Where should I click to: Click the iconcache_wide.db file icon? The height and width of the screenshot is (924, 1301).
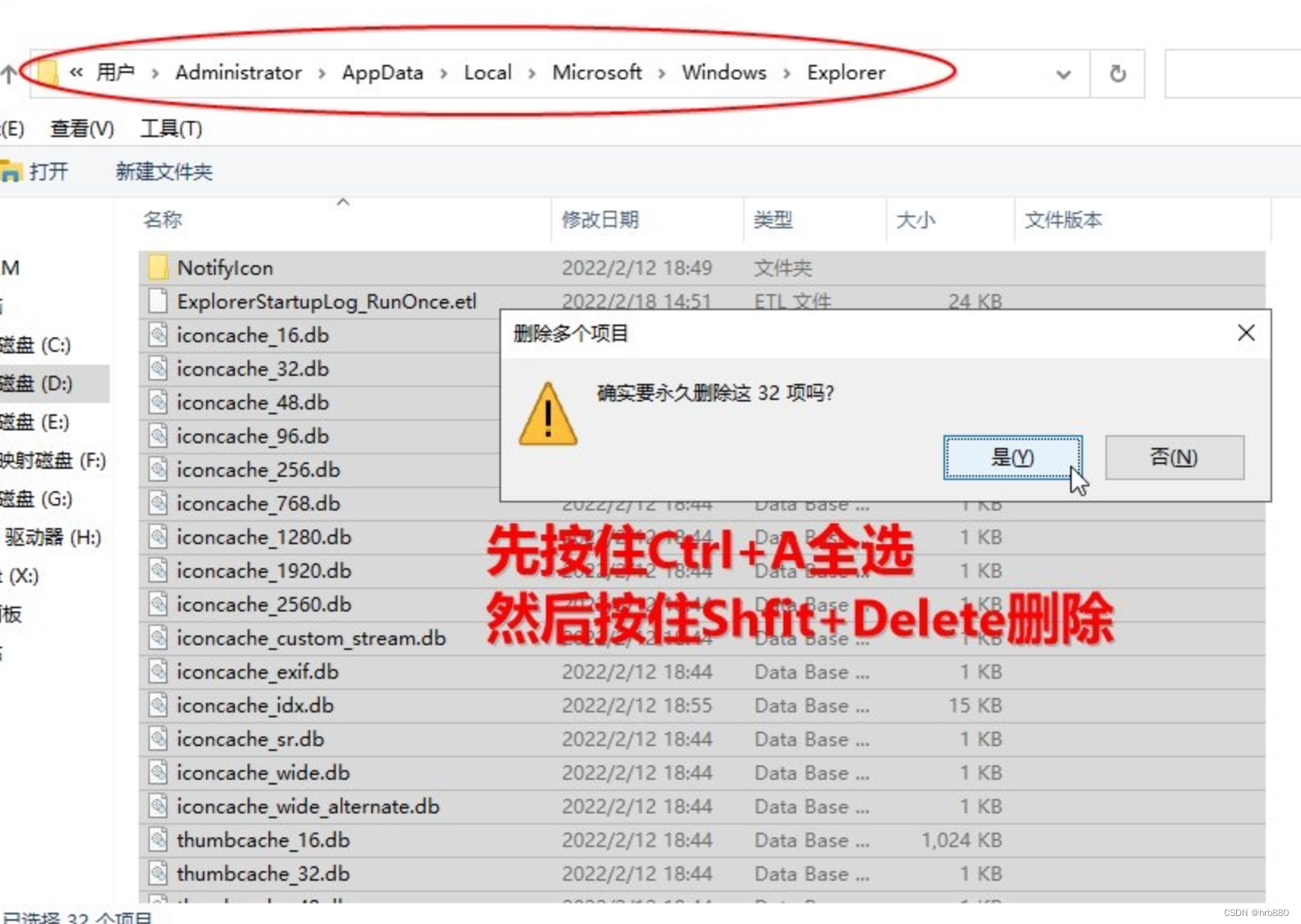click(x=158, y=773)
